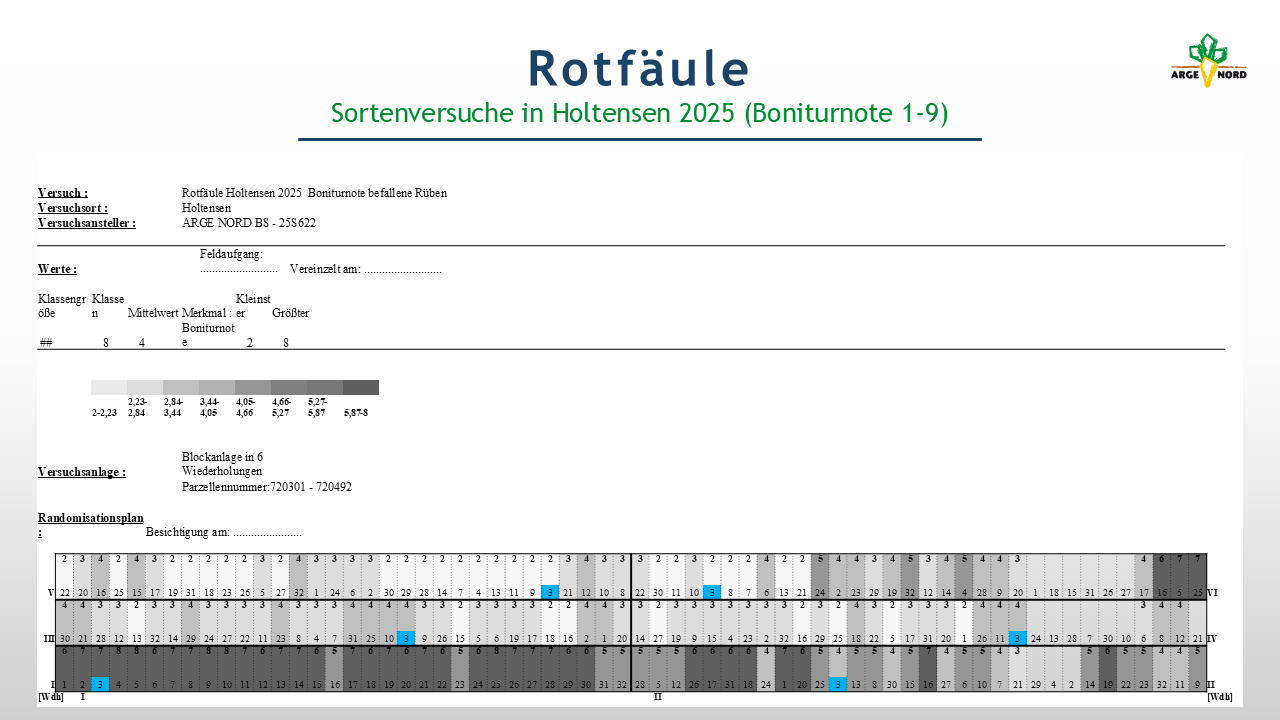Click the underlined Versuchsanlage label
1280x720 pixels.
[x=81, y=472]
